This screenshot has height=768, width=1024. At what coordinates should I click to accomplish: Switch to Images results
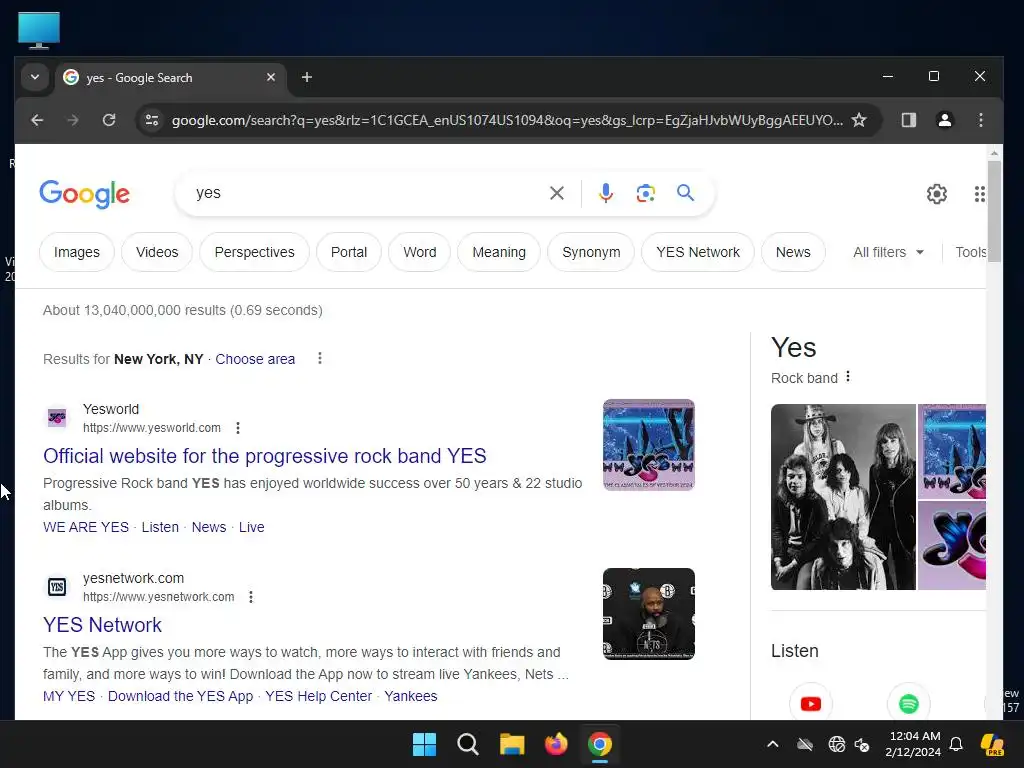point(77,252)
